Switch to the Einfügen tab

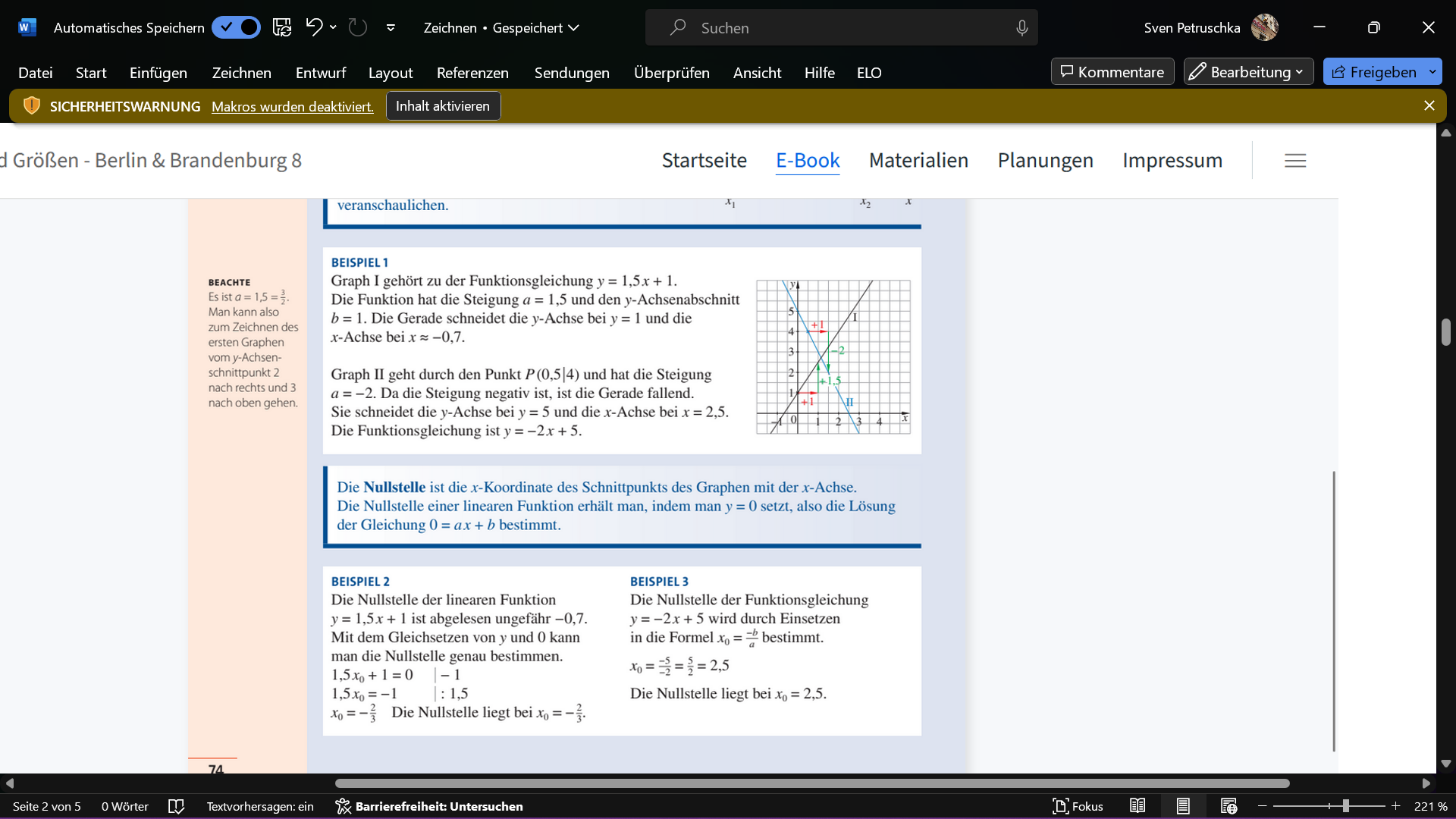[158, 72]
